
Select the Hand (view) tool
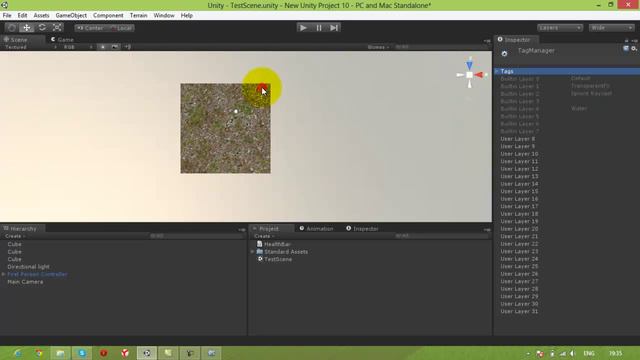pos(12,28)
